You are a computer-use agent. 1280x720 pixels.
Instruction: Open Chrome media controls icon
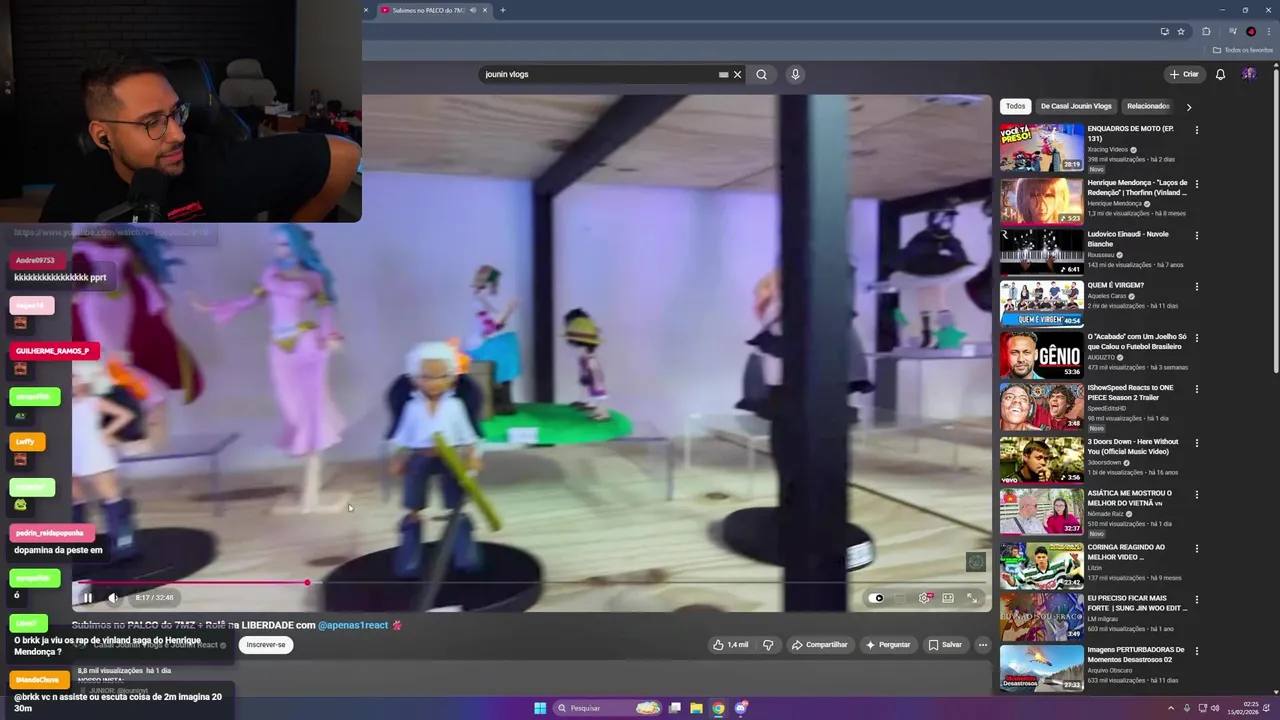point(1232,31)
